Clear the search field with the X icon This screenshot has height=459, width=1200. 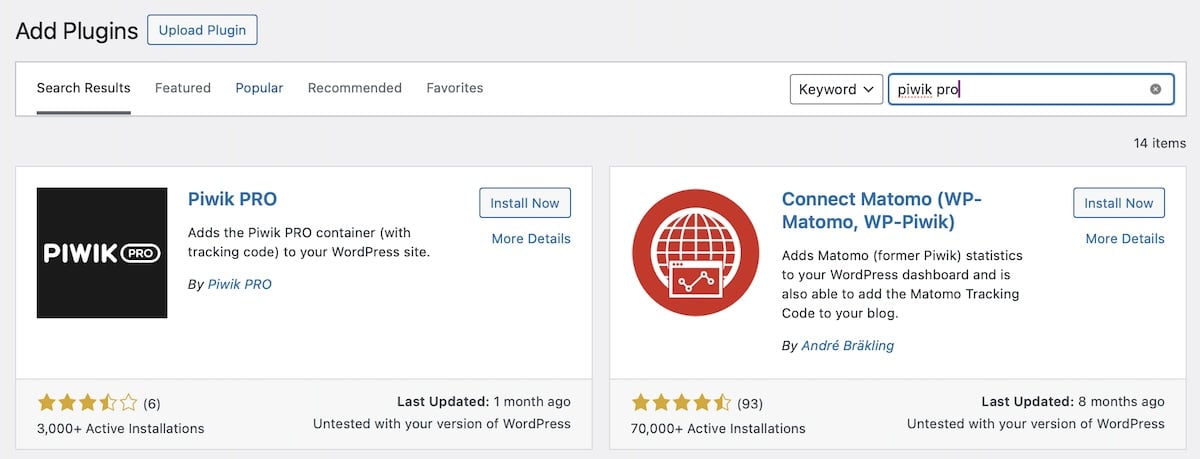pyautogui.click(x=1155, y=89)
